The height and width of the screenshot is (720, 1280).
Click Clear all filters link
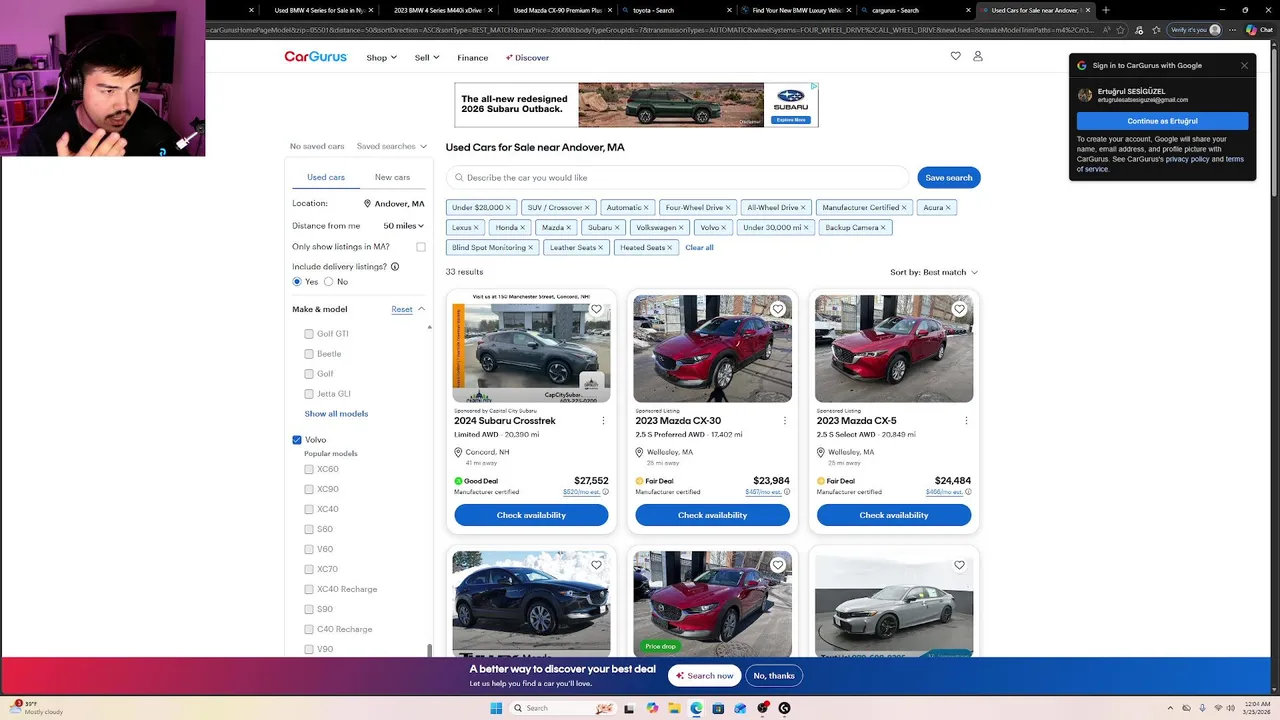pyautogui.click(x=699, y=247)
